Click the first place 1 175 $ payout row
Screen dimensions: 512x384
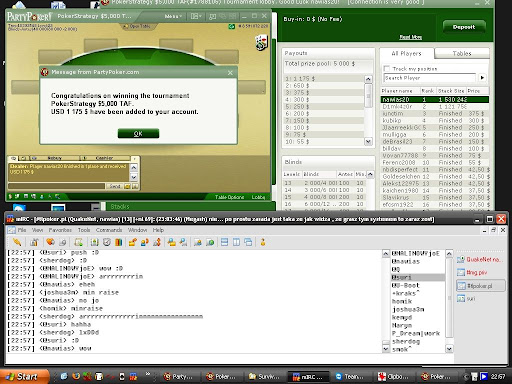pyautogui.click(x=324, y=79)
